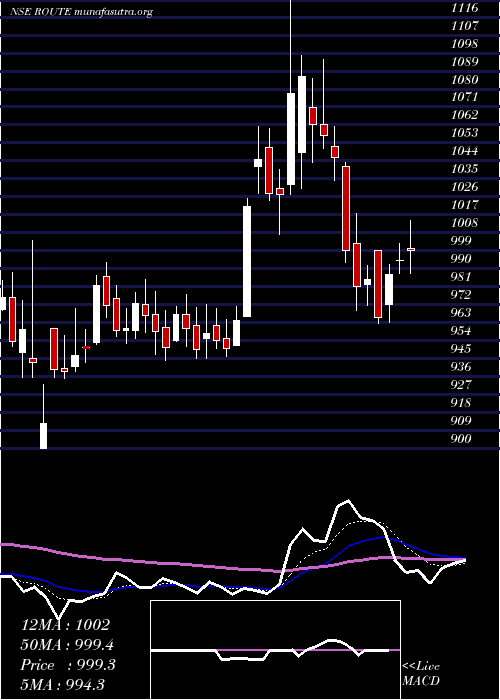Select the 900 price axis label
The width and height of the screenshot is (500, 700).
click(x=462, y=439)
